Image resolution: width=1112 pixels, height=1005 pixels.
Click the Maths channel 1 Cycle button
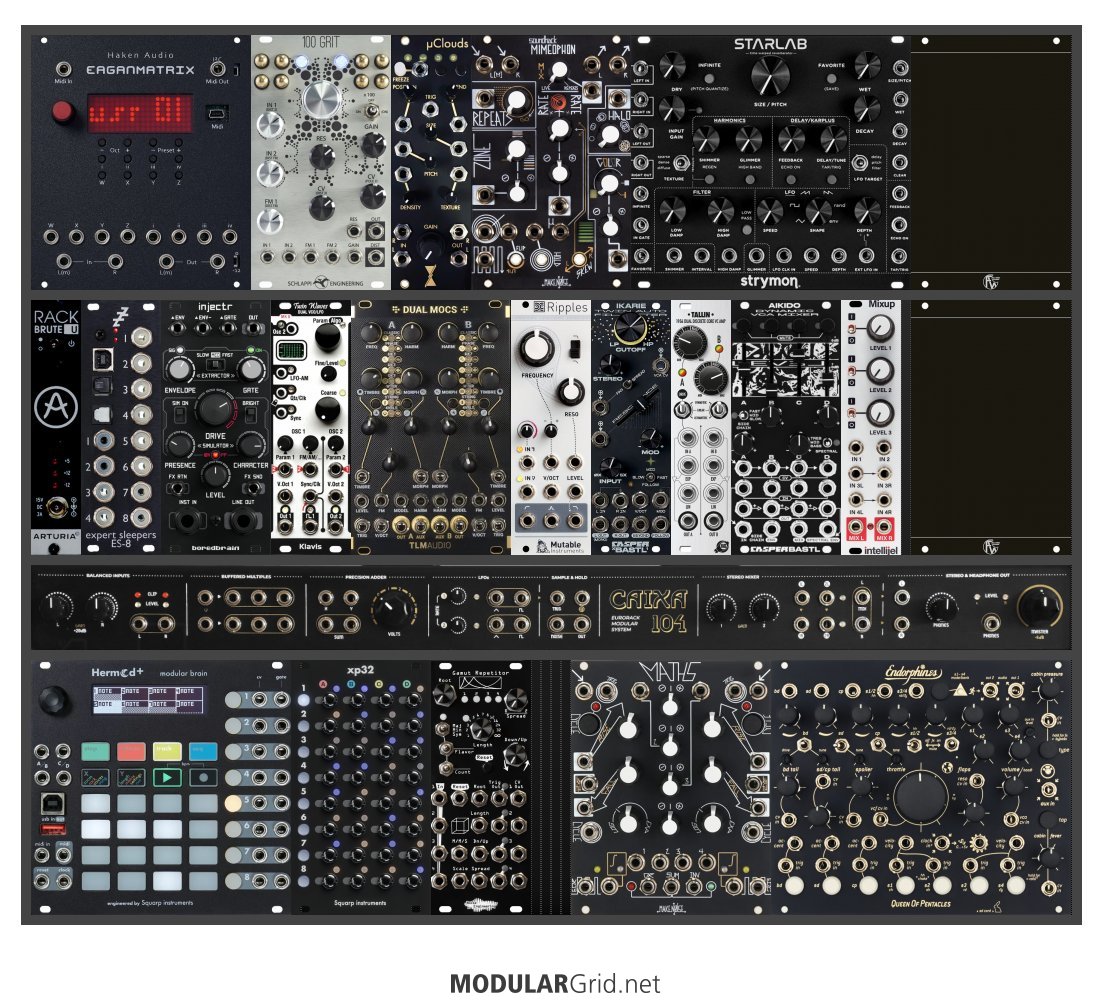coord(588,724)
